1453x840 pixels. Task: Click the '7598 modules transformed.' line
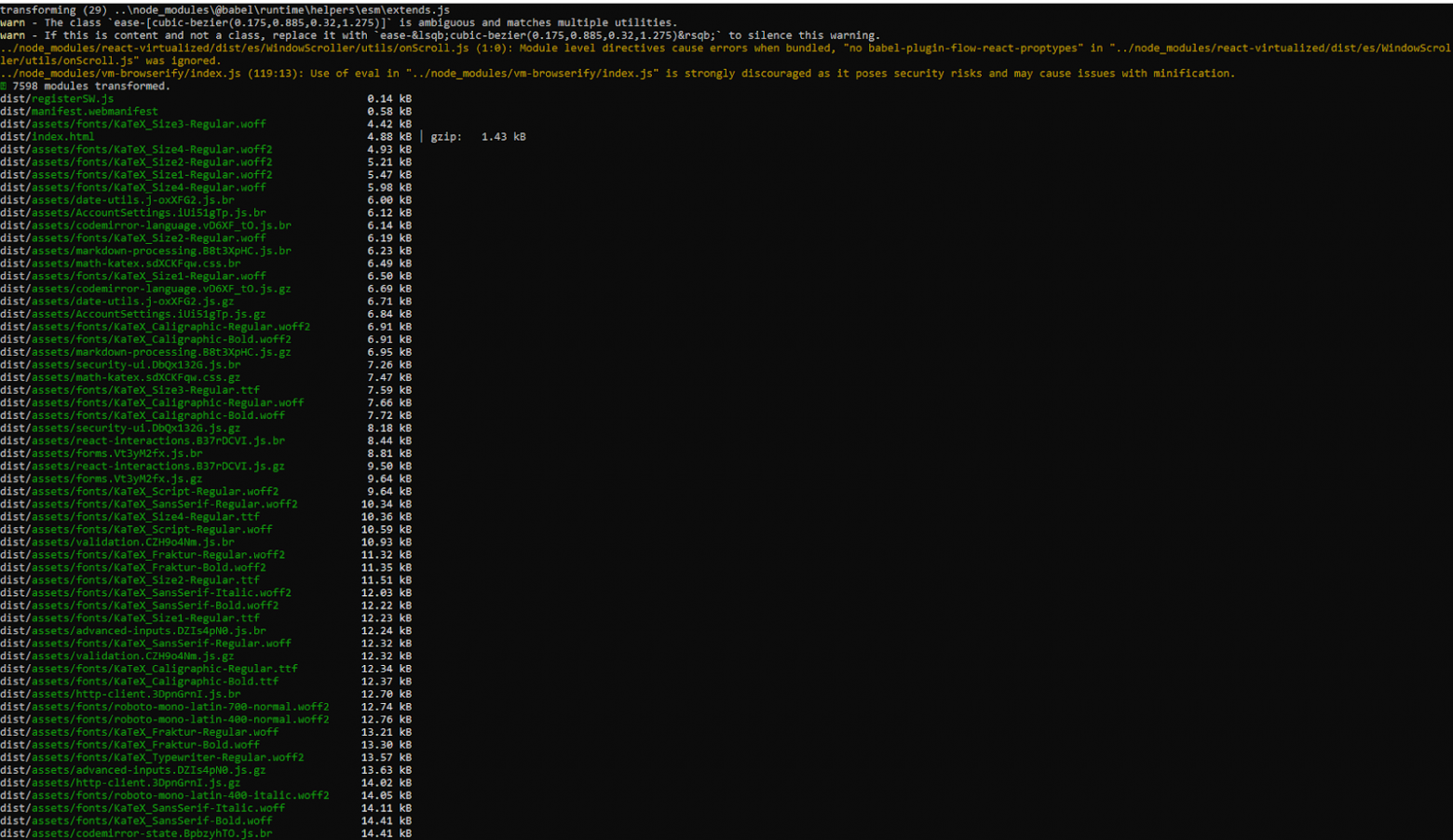click(86, 86)
